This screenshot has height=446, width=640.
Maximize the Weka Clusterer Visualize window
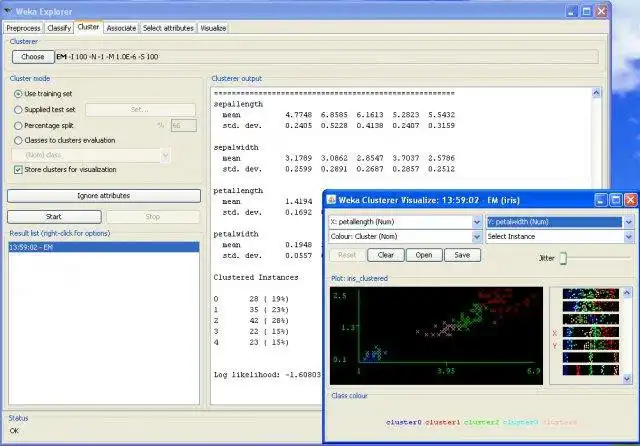(614, 200)
